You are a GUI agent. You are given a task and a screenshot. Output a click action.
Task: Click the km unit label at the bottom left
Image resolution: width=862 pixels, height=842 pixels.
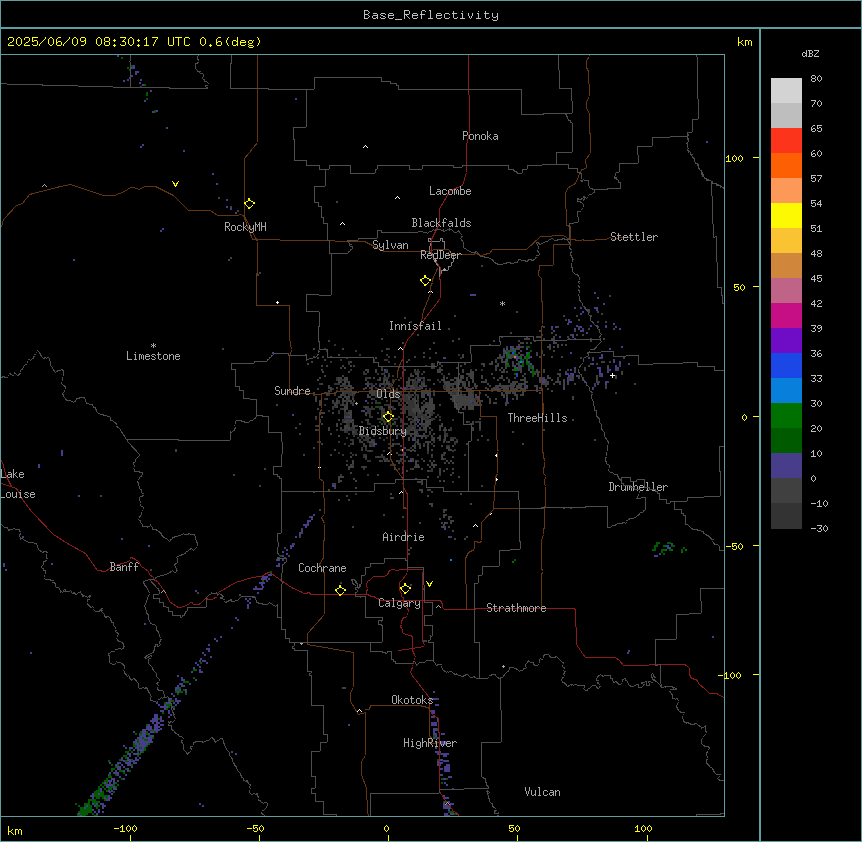click(x=15, y=831)
